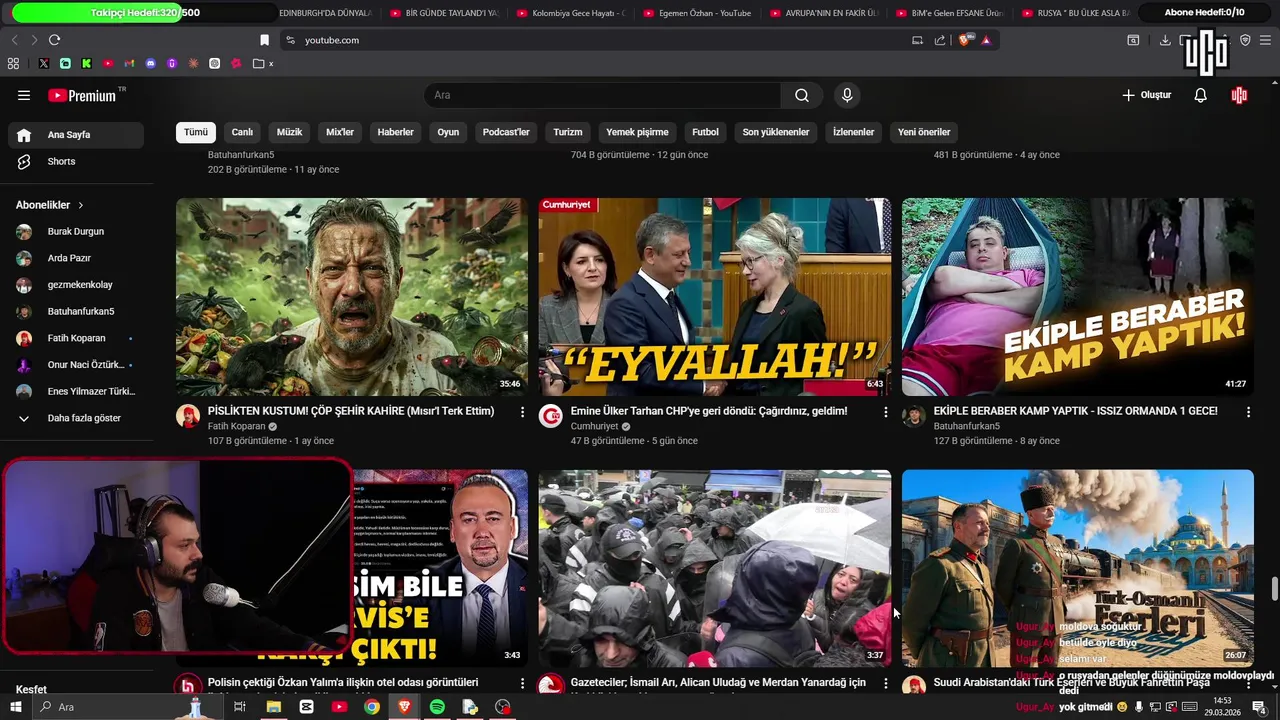Screen dimensions: 1280x720
Task: Open the YouTube hamburger guide menu
Action: tap(24, 95)
